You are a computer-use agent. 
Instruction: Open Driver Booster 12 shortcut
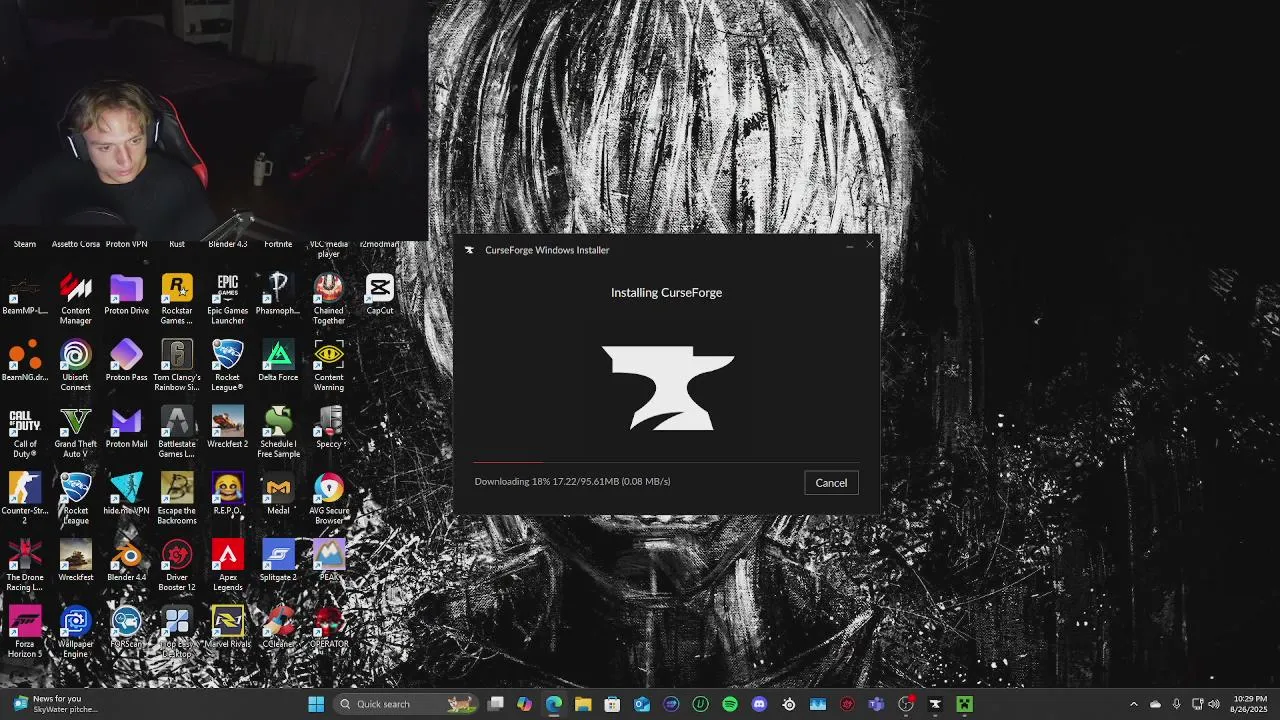[x=177, y=567]
